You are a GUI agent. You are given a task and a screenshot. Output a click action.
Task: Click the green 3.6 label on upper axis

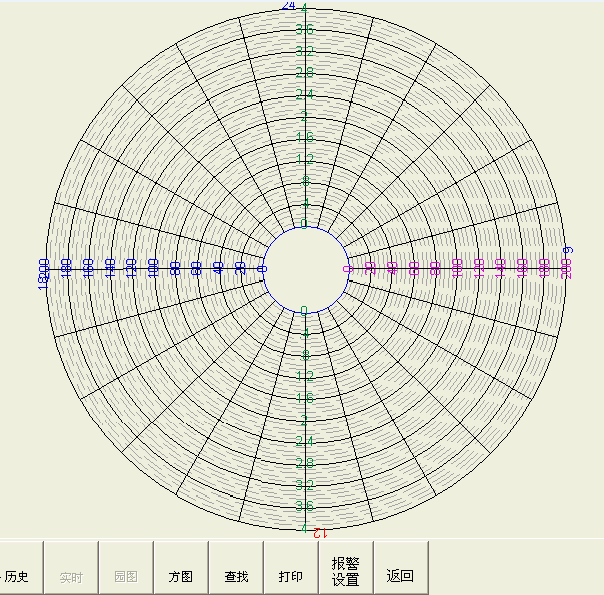tap(305, 29)
